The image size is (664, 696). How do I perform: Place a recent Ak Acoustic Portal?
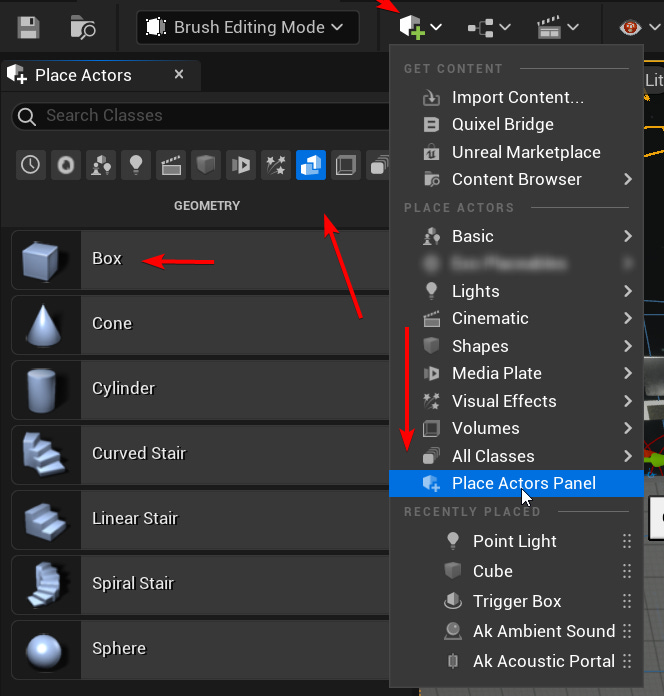(x=516, y=661)
